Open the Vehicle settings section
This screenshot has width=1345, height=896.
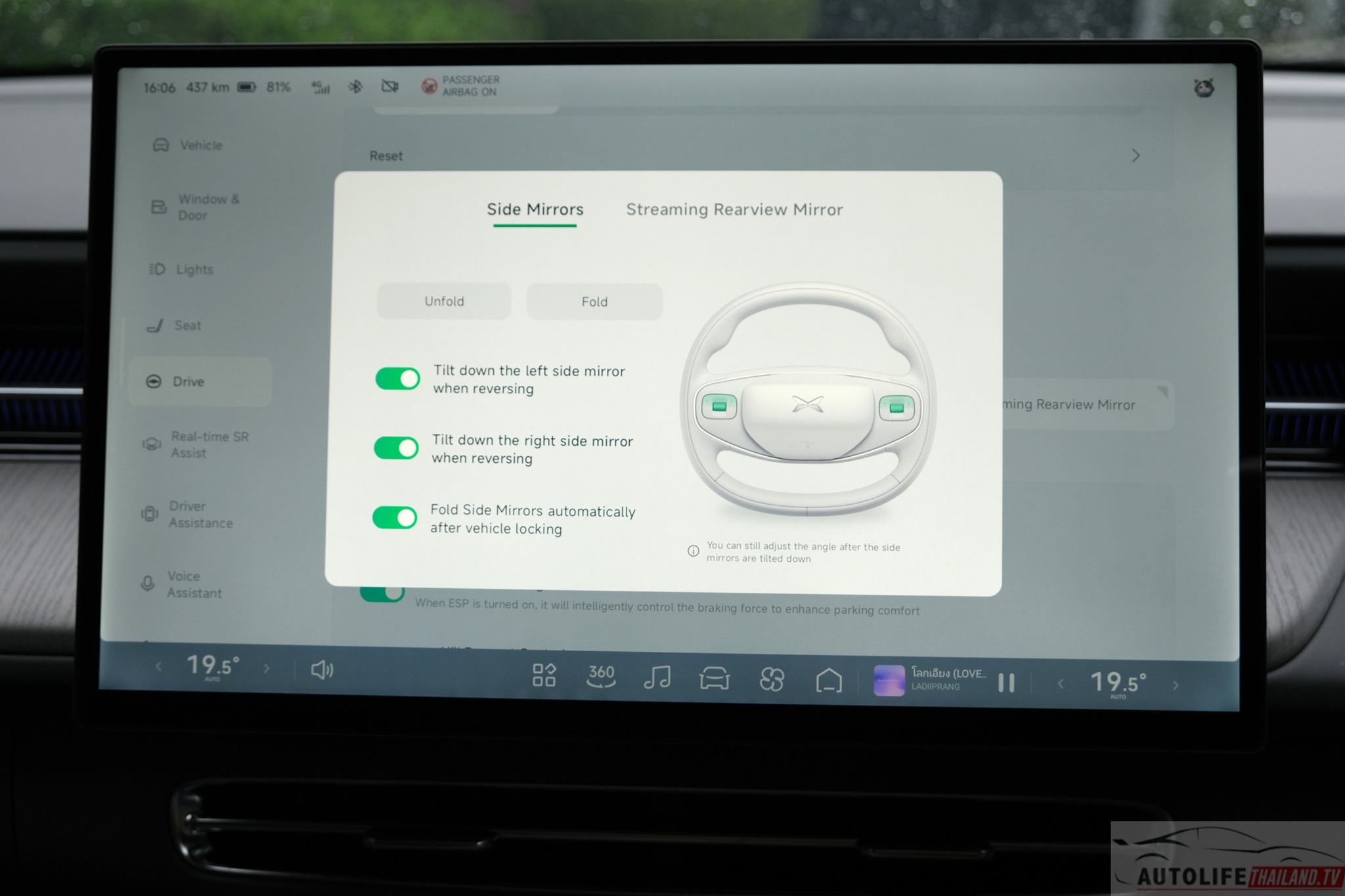point(188,145)
